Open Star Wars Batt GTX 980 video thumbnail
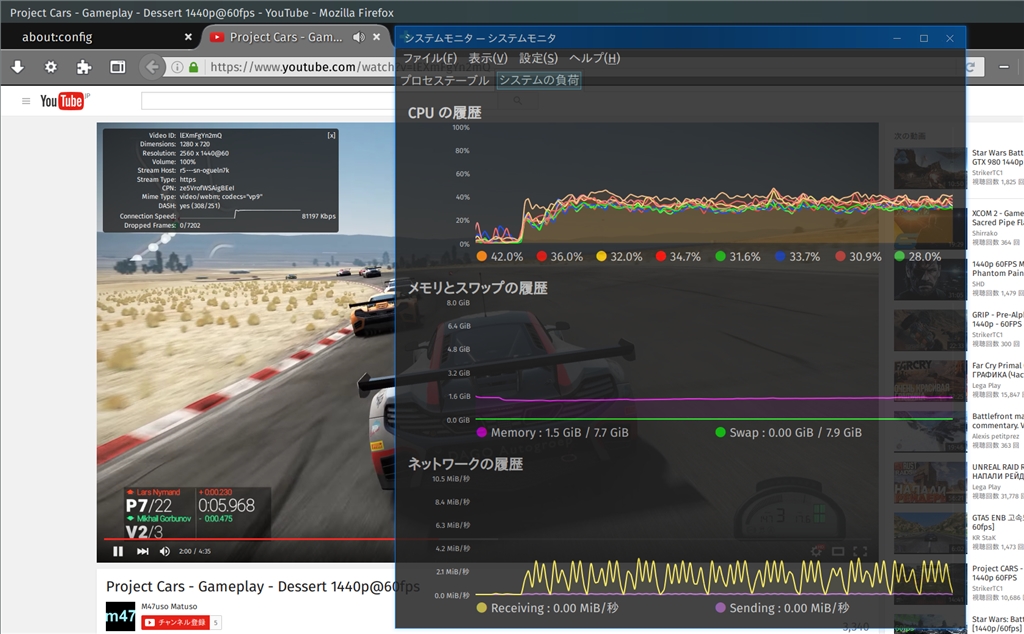Image resolution: width=1024 pixels, height=634 pixels. click(x=930, y=168)
